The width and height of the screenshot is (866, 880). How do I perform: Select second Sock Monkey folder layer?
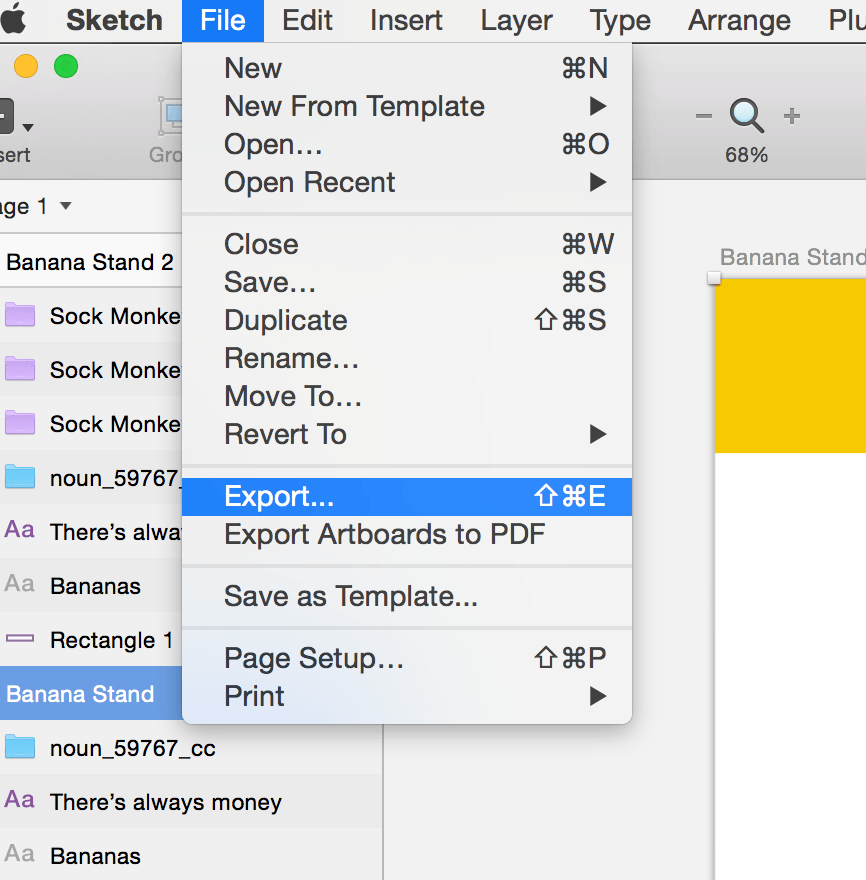coord(91,370)
